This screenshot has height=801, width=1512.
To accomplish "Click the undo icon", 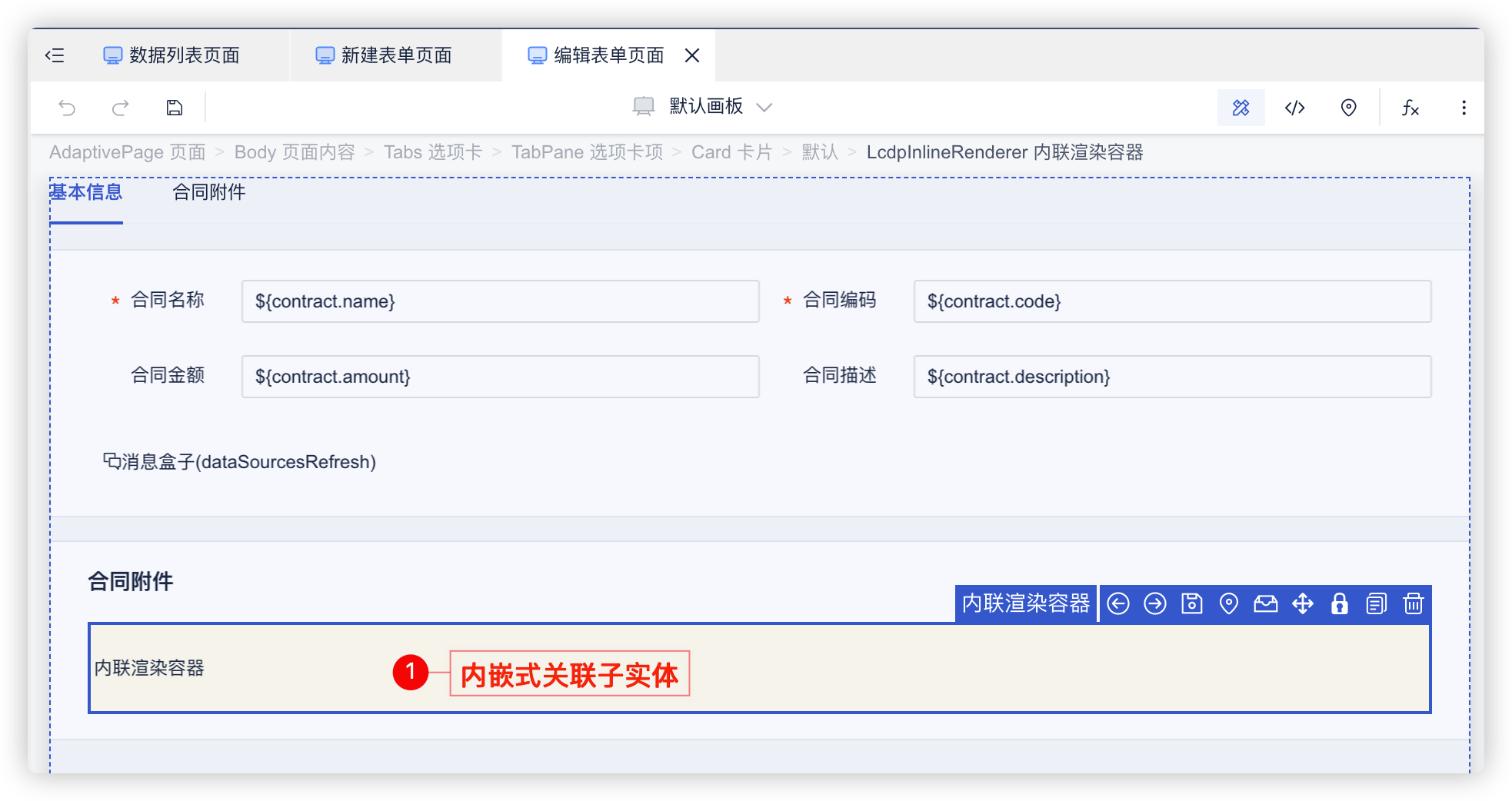I will coord(67,108).
